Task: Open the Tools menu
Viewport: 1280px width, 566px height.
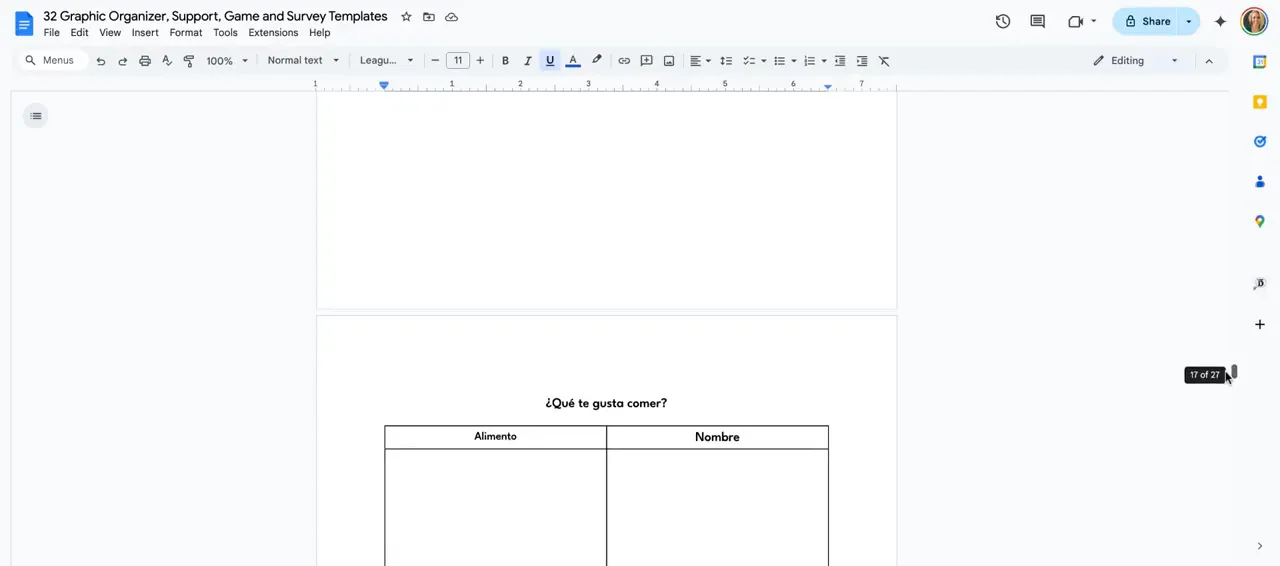Action: coord(225,33)
